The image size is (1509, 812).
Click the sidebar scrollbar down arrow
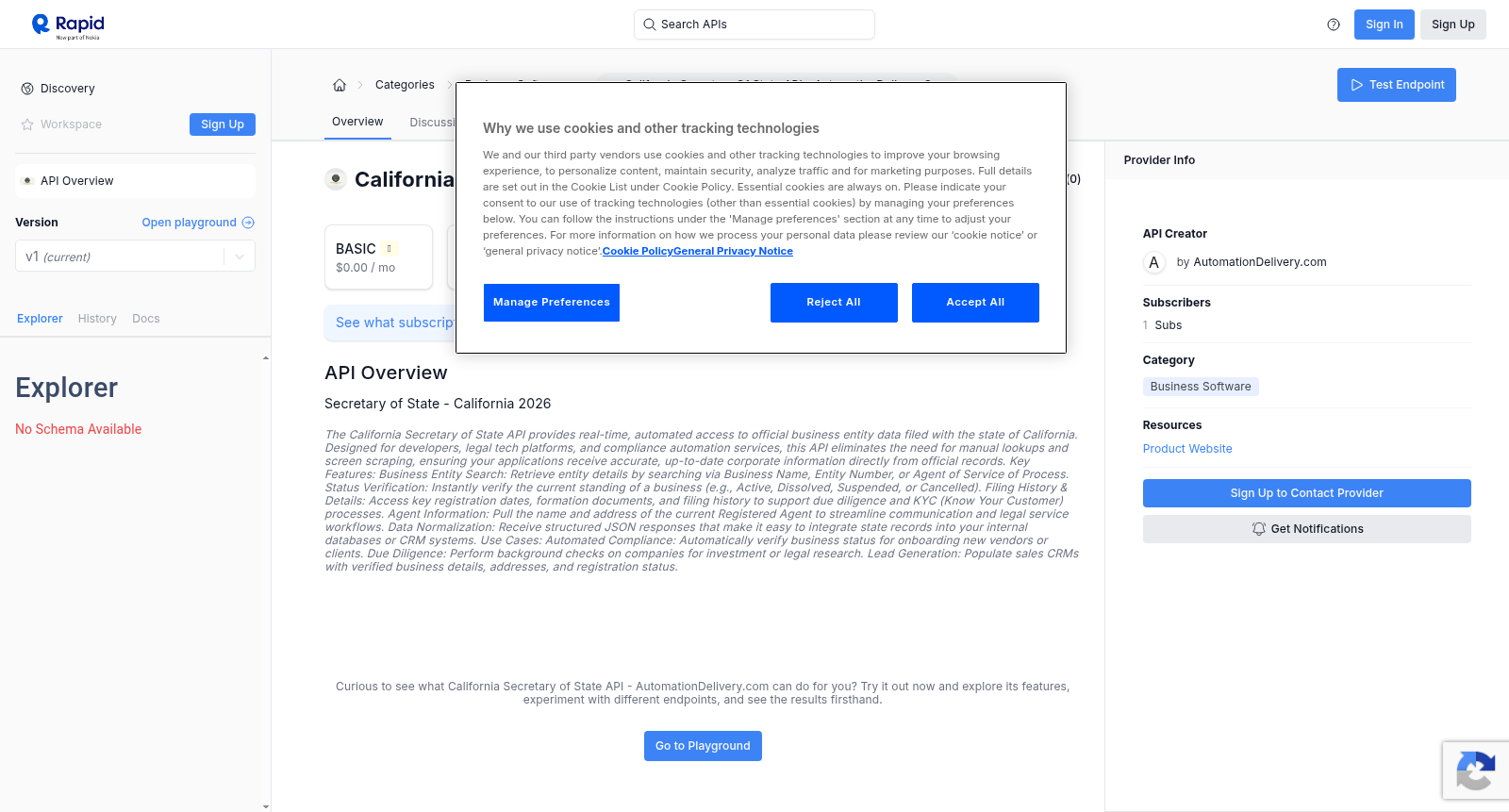(x=266, y=806)
